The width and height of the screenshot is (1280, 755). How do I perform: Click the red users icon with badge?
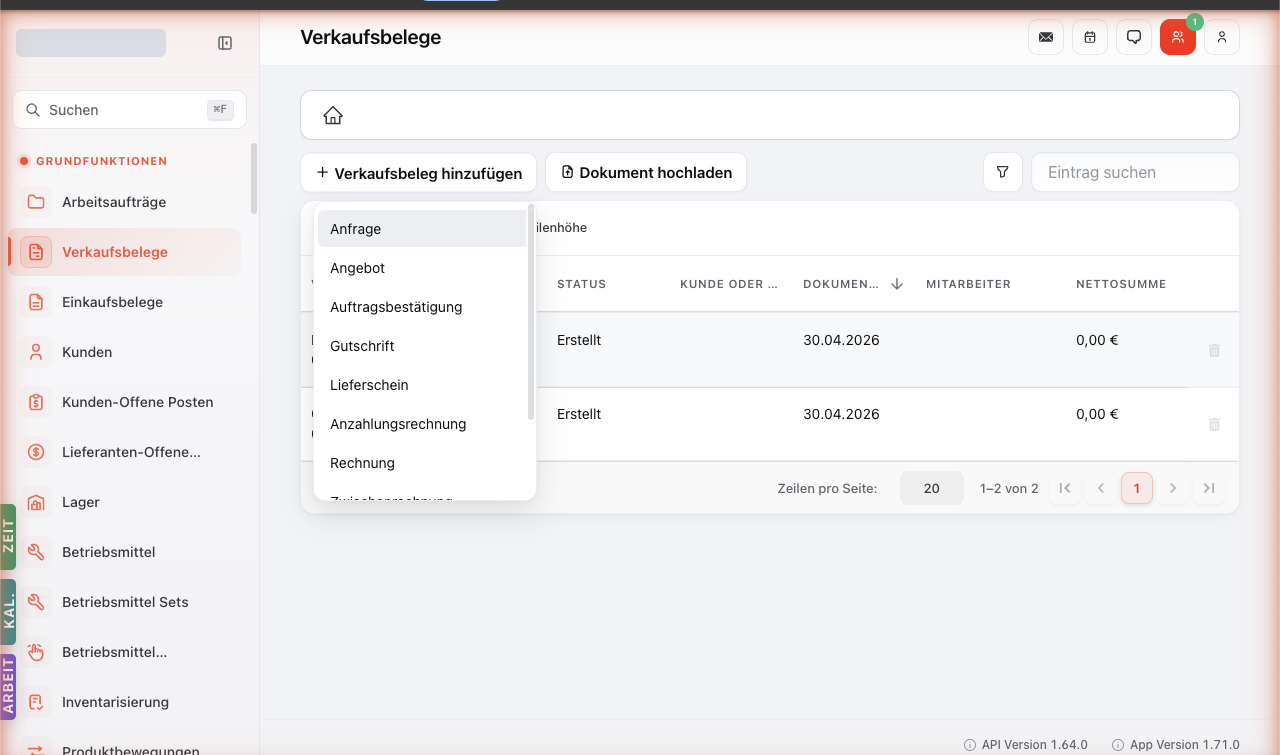pyautogui.click(x=1178, y=37)
